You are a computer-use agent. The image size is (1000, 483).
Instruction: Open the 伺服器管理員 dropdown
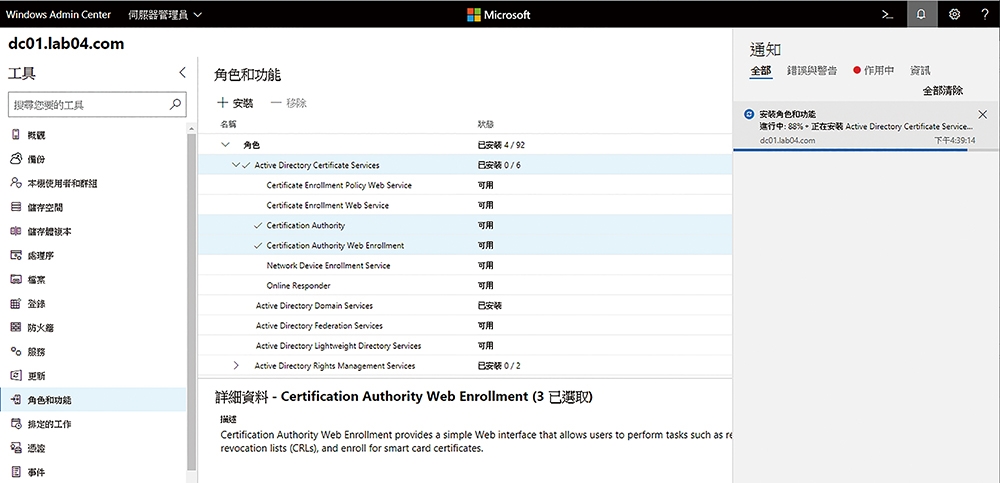[x=165, y=14]
